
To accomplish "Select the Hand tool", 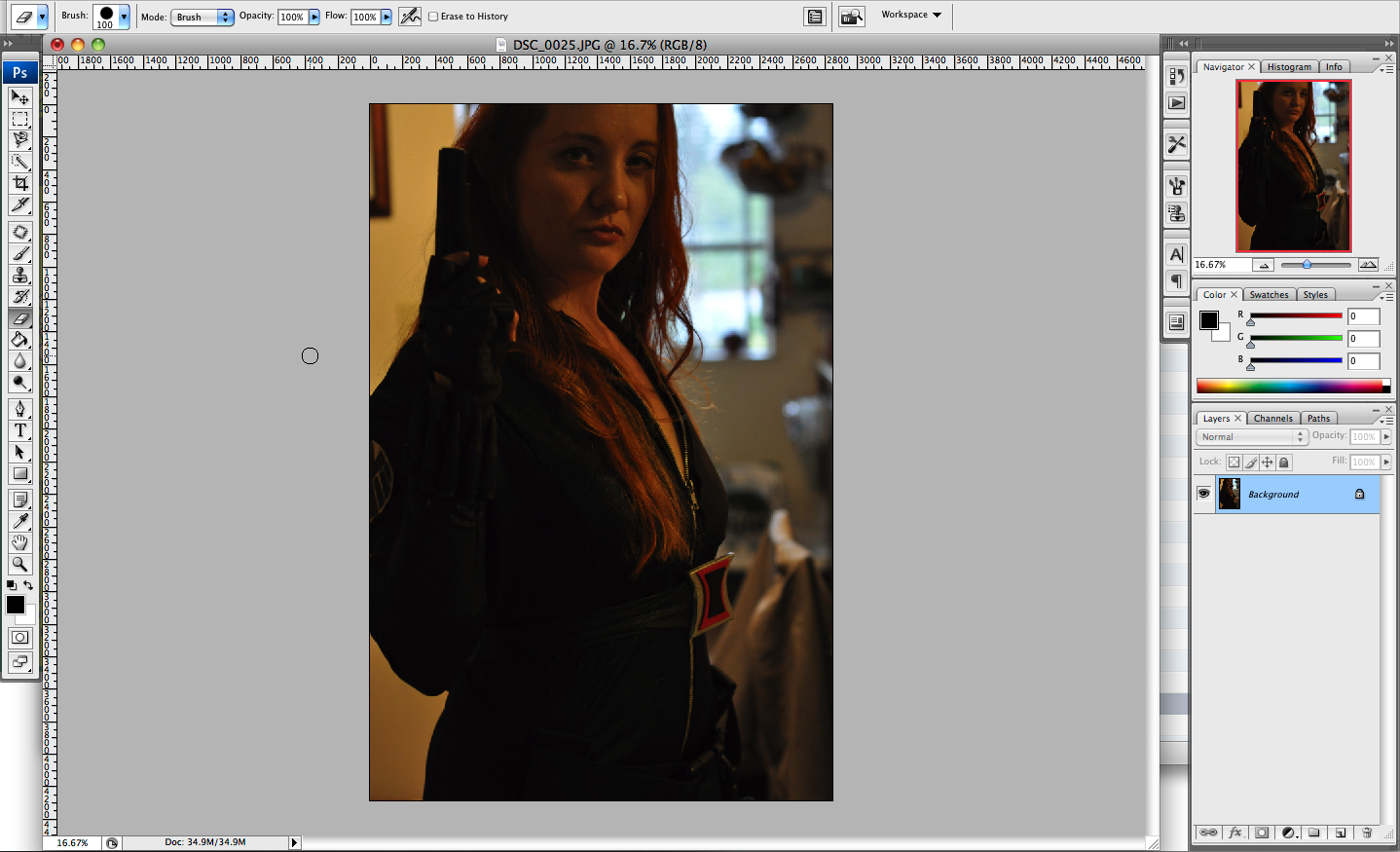I will [19, 542].
